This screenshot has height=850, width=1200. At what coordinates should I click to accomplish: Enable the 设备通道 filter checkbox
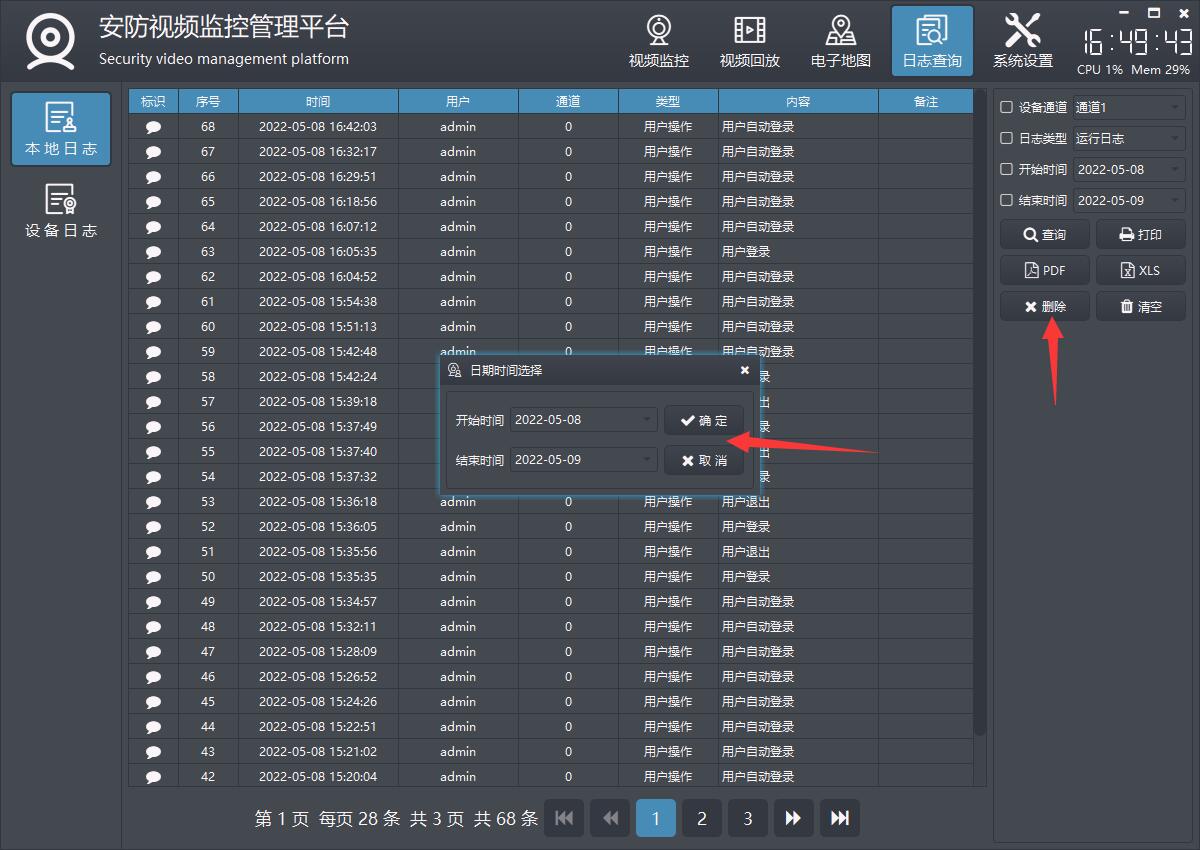(1007, 107)
